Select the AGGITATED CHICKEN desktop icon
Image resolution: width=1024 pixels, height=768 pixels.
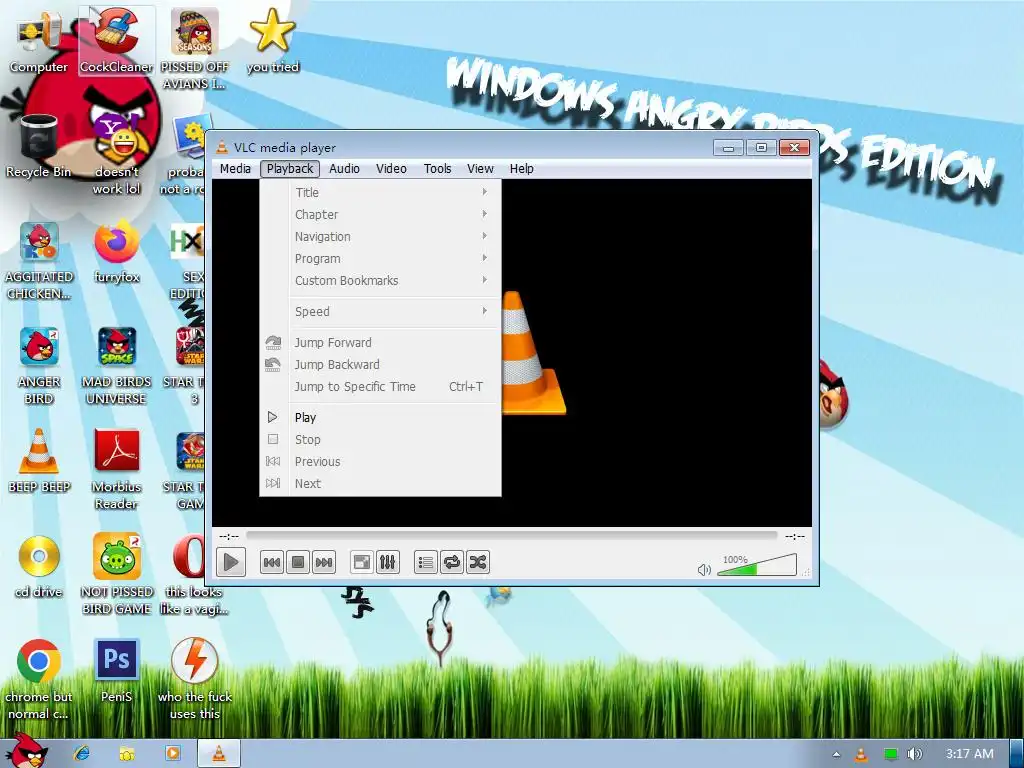(x=39, y=260)
